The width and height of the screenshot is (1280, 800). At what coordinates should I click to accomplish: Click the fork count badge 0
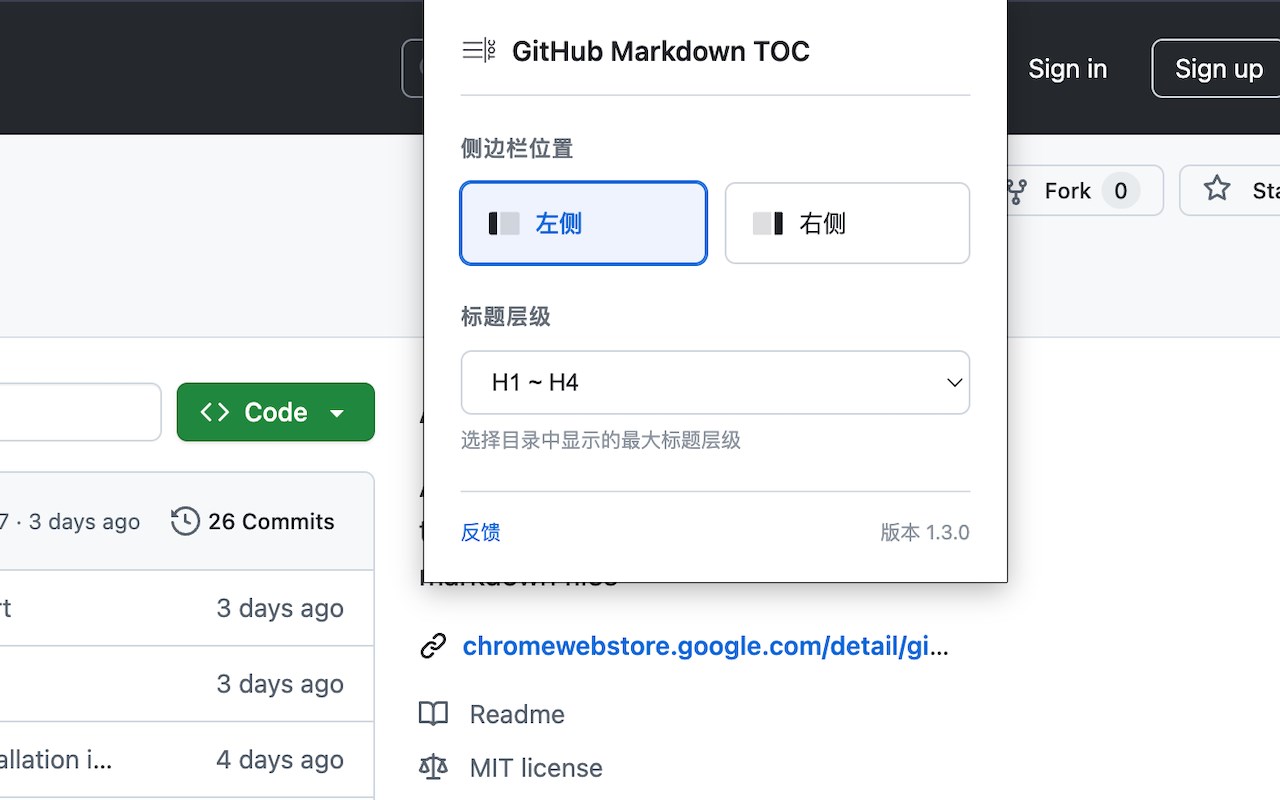click(x=1120, y=190)
